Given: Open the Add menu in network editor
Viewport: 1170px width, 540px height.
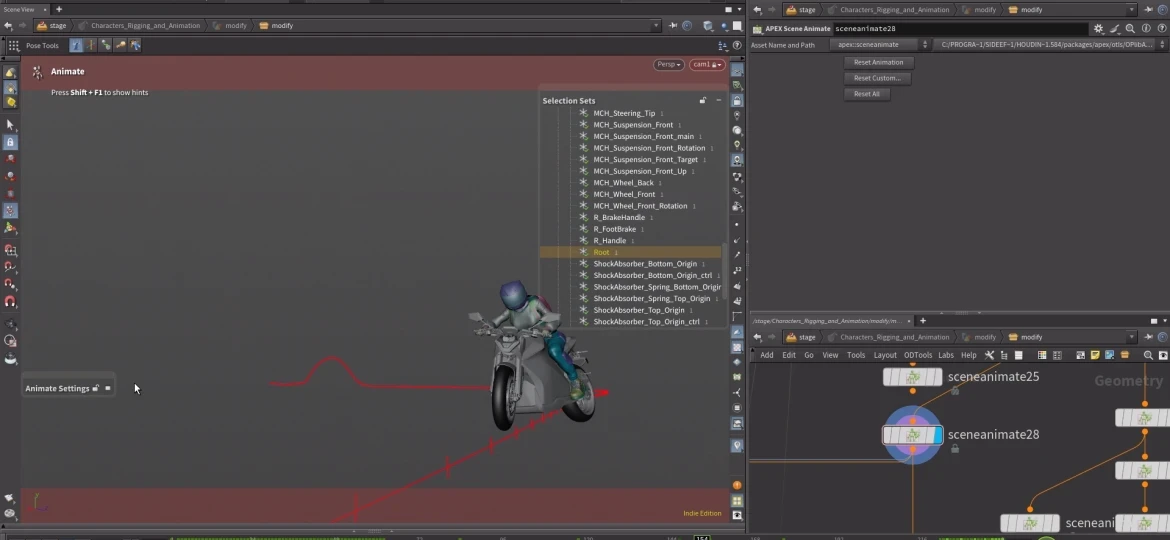Looking at the screenshot, I should point(766,355).
